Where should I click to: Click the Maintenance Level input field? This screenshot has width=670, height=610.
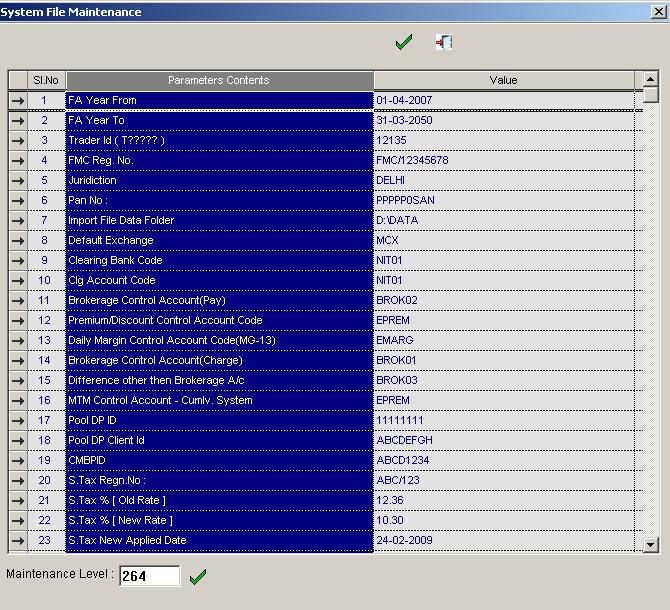[x=149, y=576]
